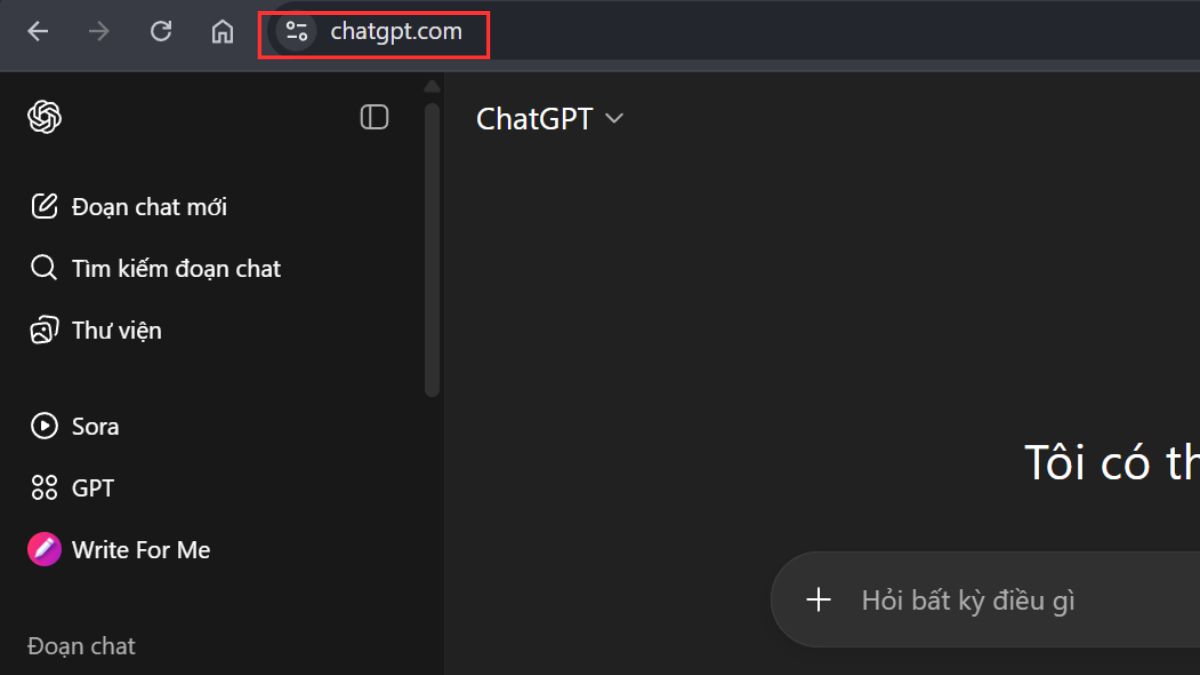Reload the page with the refresh icon

tap(161, 32)
